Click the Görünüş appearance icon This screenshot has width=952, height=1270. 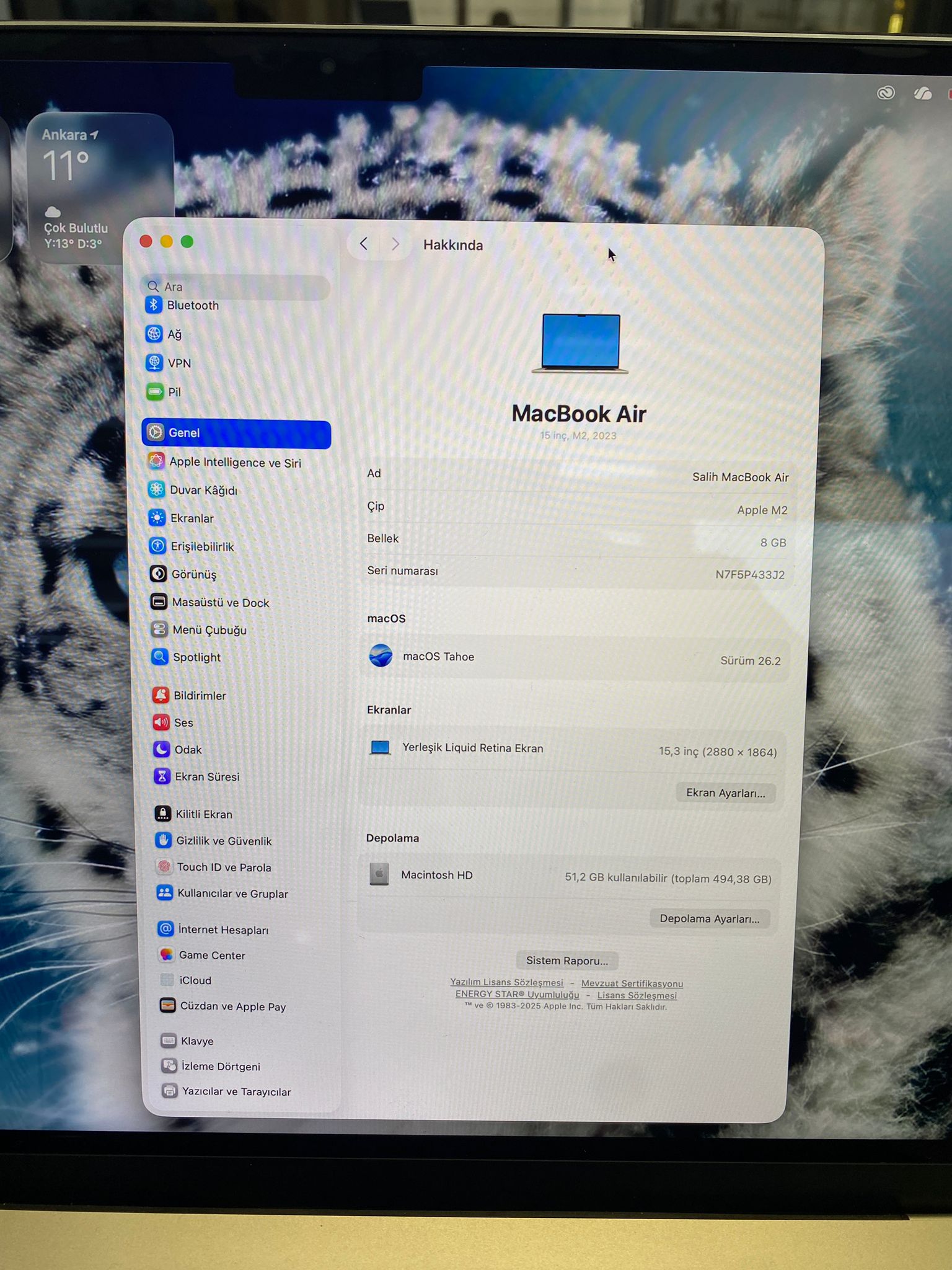click(159, 574)
